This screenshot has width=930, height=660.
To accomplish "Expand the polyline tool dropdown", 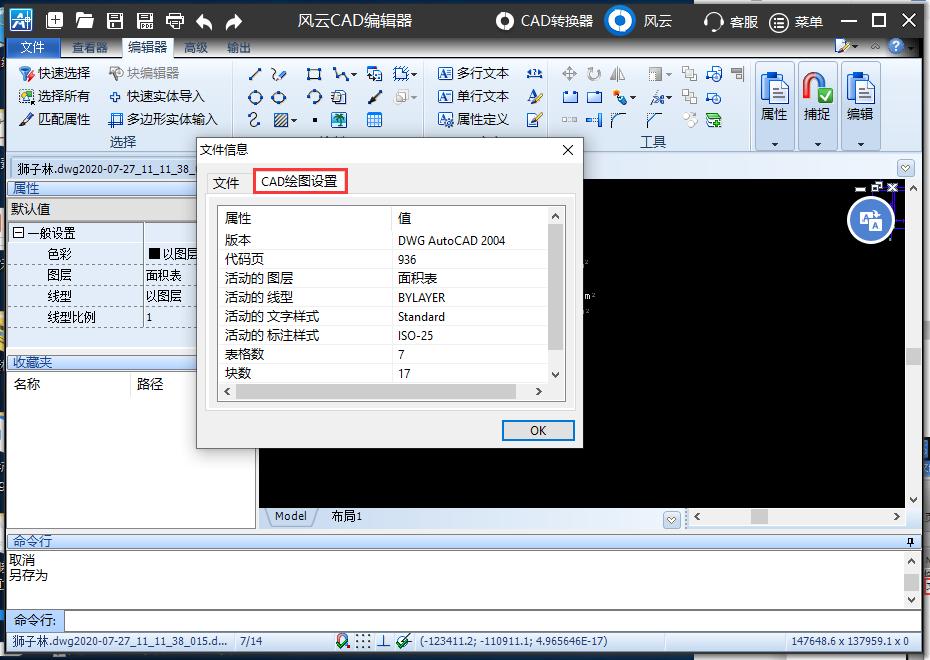I will [356, 74].
